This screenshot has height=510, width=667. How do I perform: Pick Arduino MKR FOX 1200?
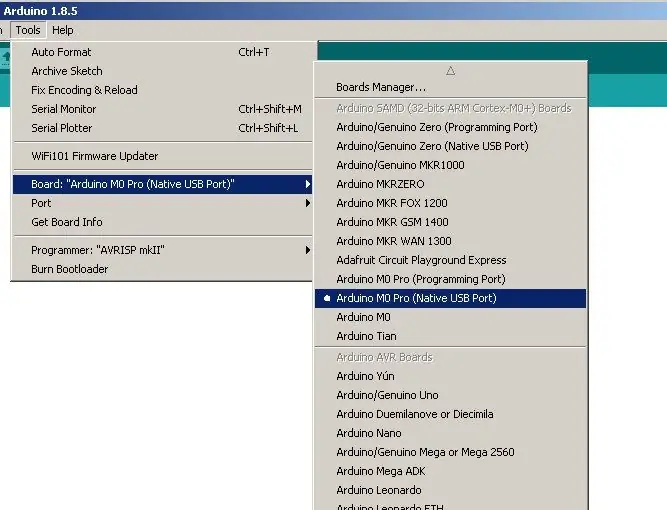coord(450,203)
